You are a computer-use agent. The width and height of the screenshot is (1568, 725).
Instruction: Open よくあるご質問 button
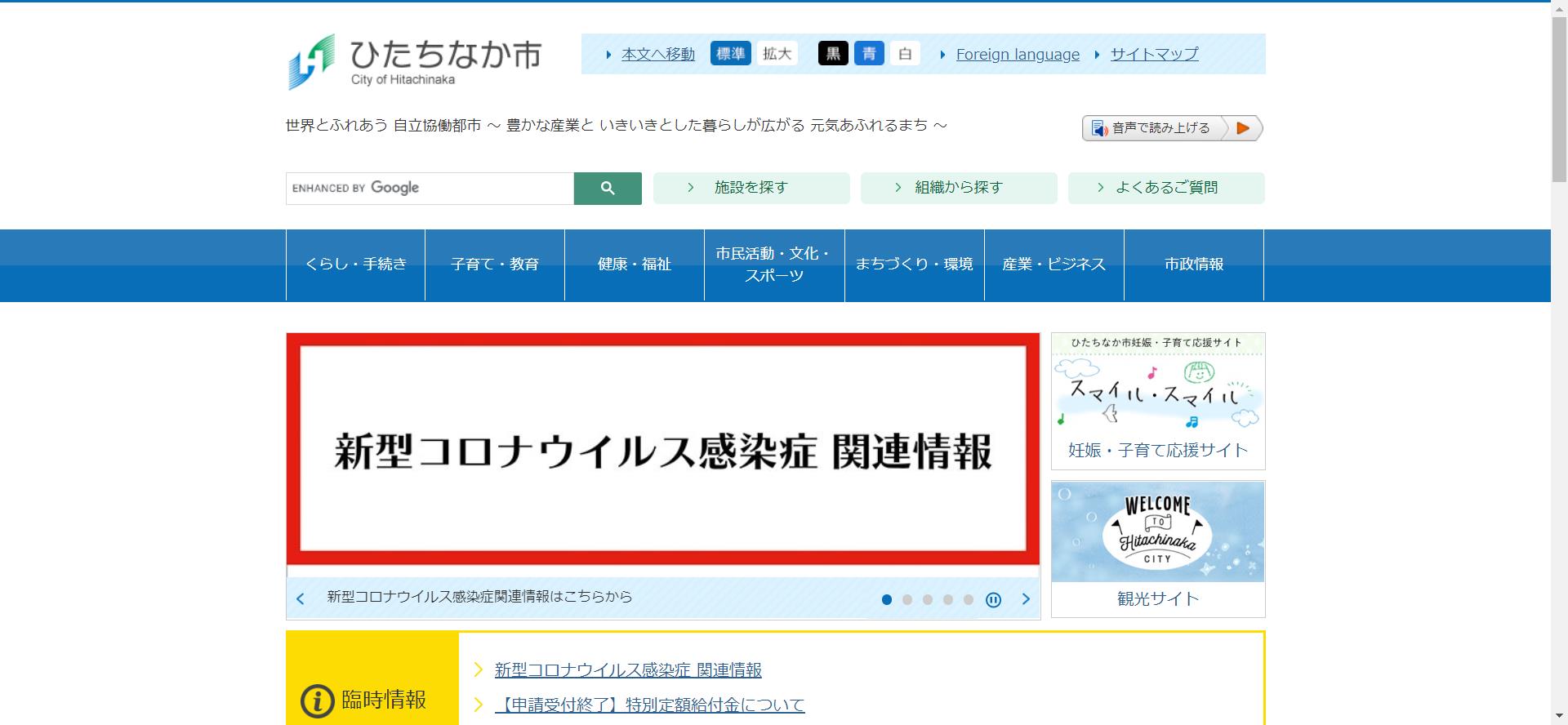tap(1166, 188)
